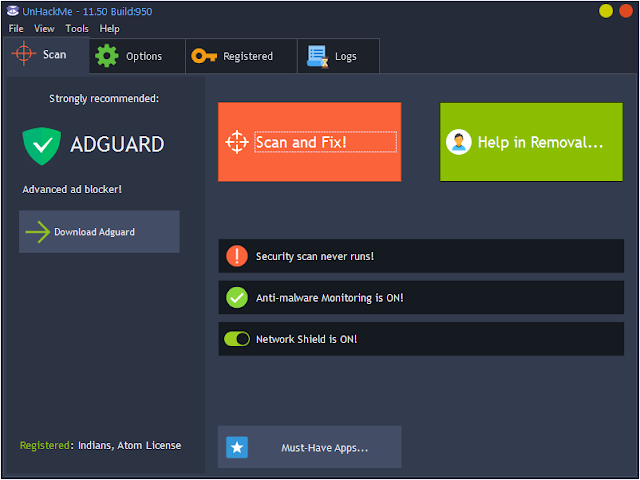Click the Logs document hourglass icon

(x=318, y=56)
